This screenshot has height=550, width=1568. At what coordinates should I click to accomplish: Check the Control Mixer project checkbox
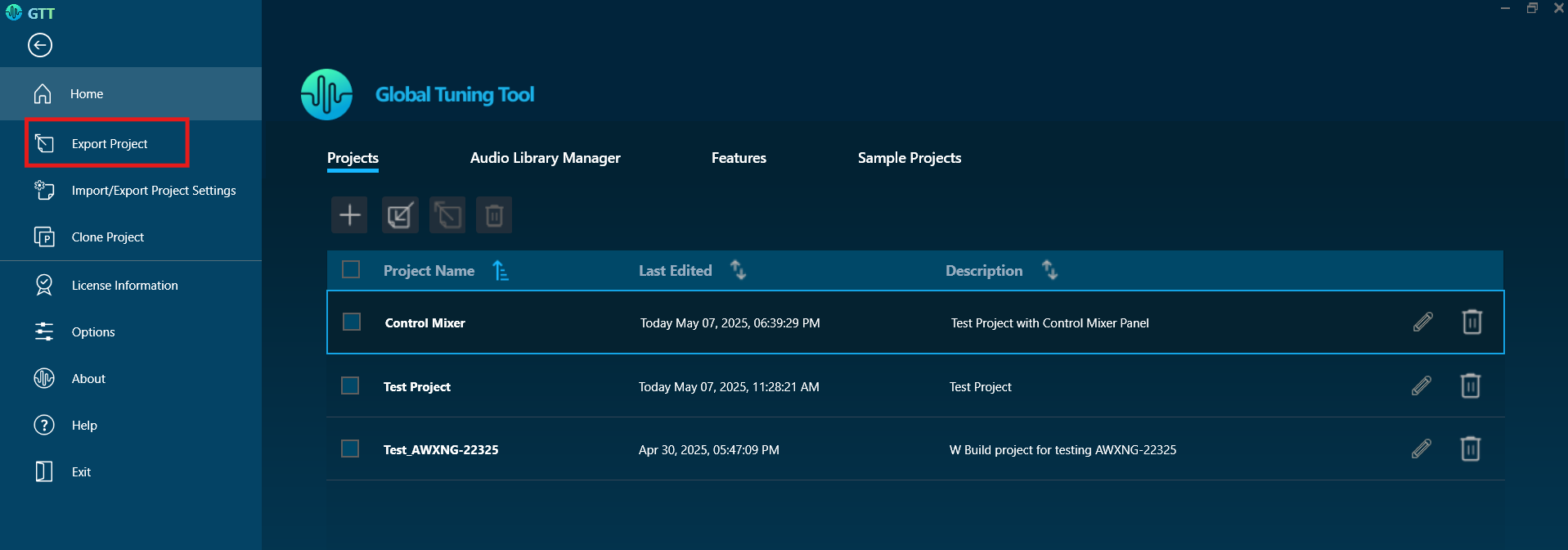(x=352, y=322)
